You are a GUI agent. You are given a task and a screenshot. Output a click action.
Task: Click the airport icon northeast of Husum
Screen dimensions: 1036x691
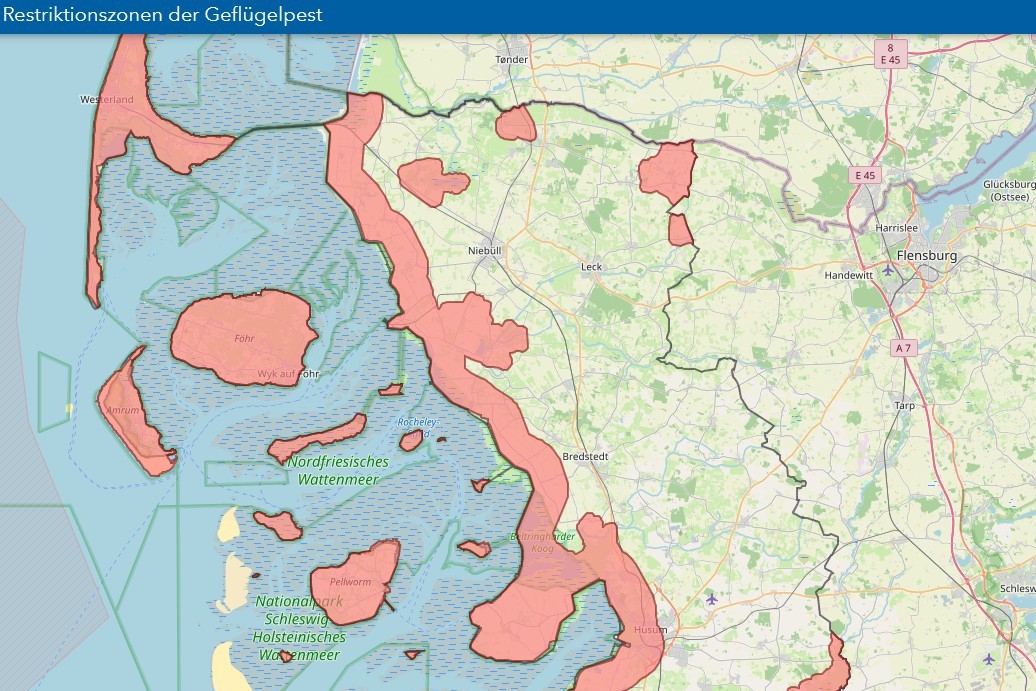tap(711, 599)
